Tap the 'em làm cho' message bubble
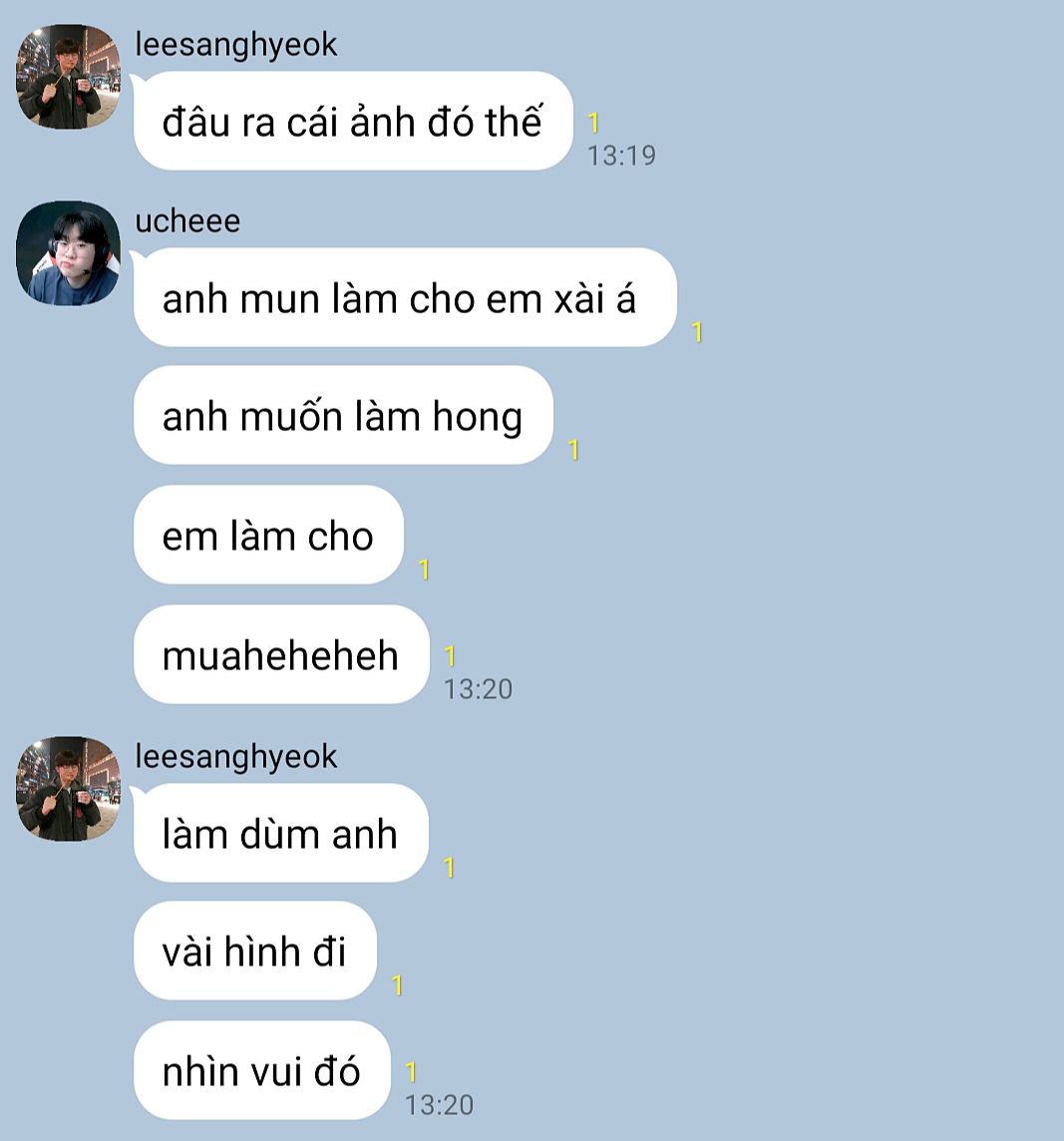Screen dimensions: 1064x1141 [x=268, y=535]
